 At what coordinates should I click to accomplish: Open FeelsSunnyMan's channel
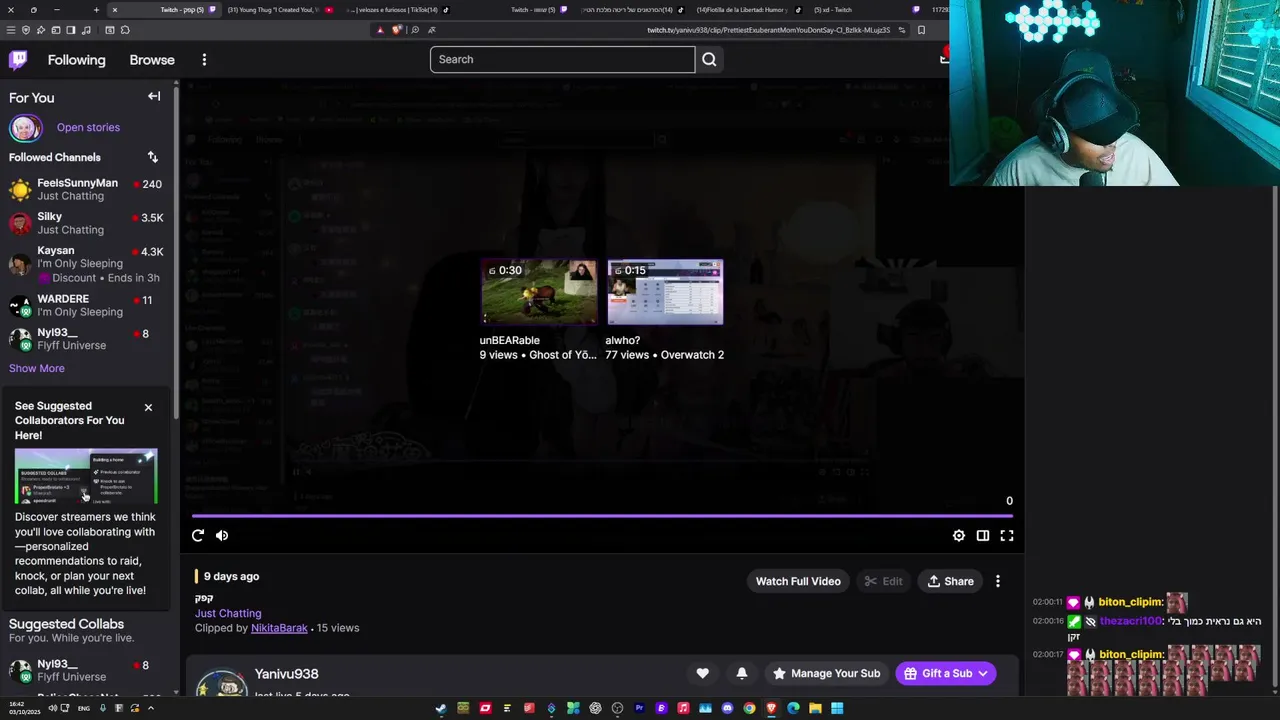click(x=90, y=190)
